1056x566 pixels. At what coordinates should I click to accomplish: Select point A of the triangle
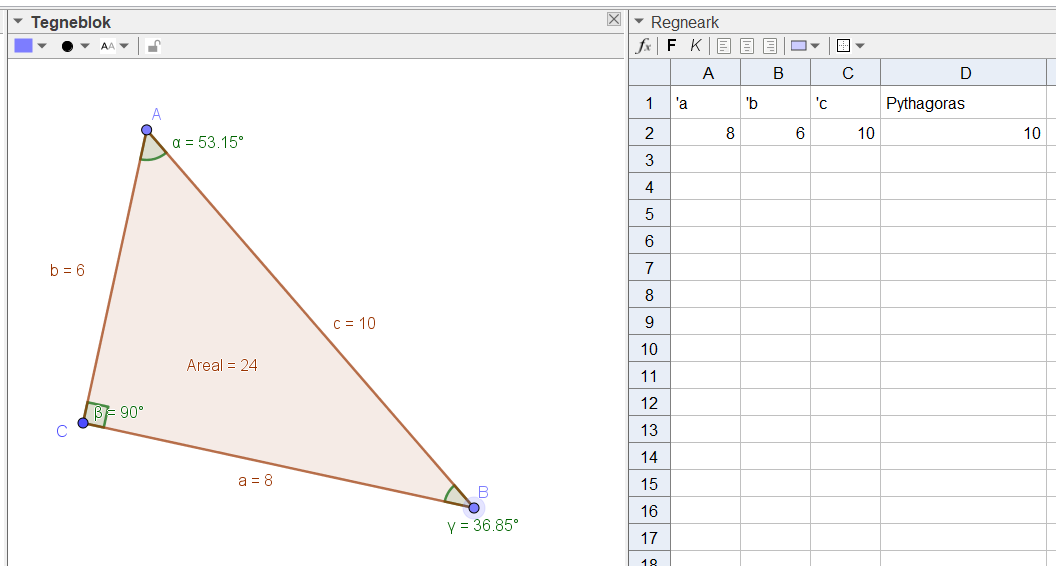coord(146,130)
